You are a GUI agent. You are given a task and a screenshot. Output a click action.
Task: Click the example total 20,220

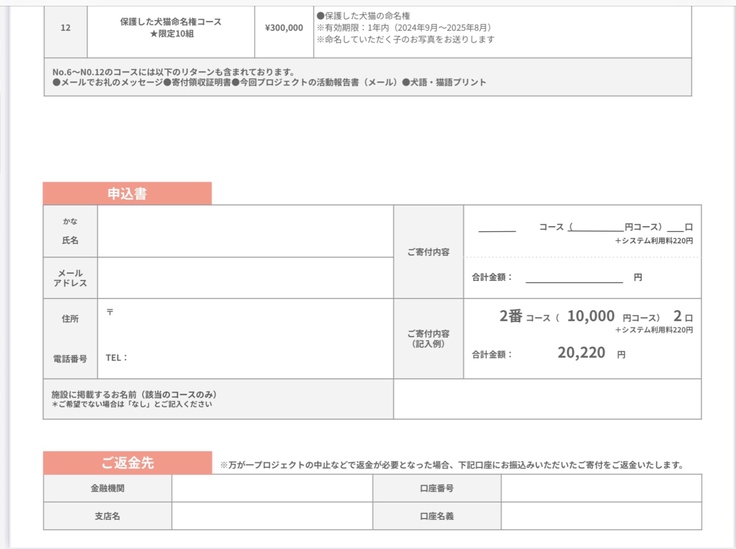[x=580, y=354]
